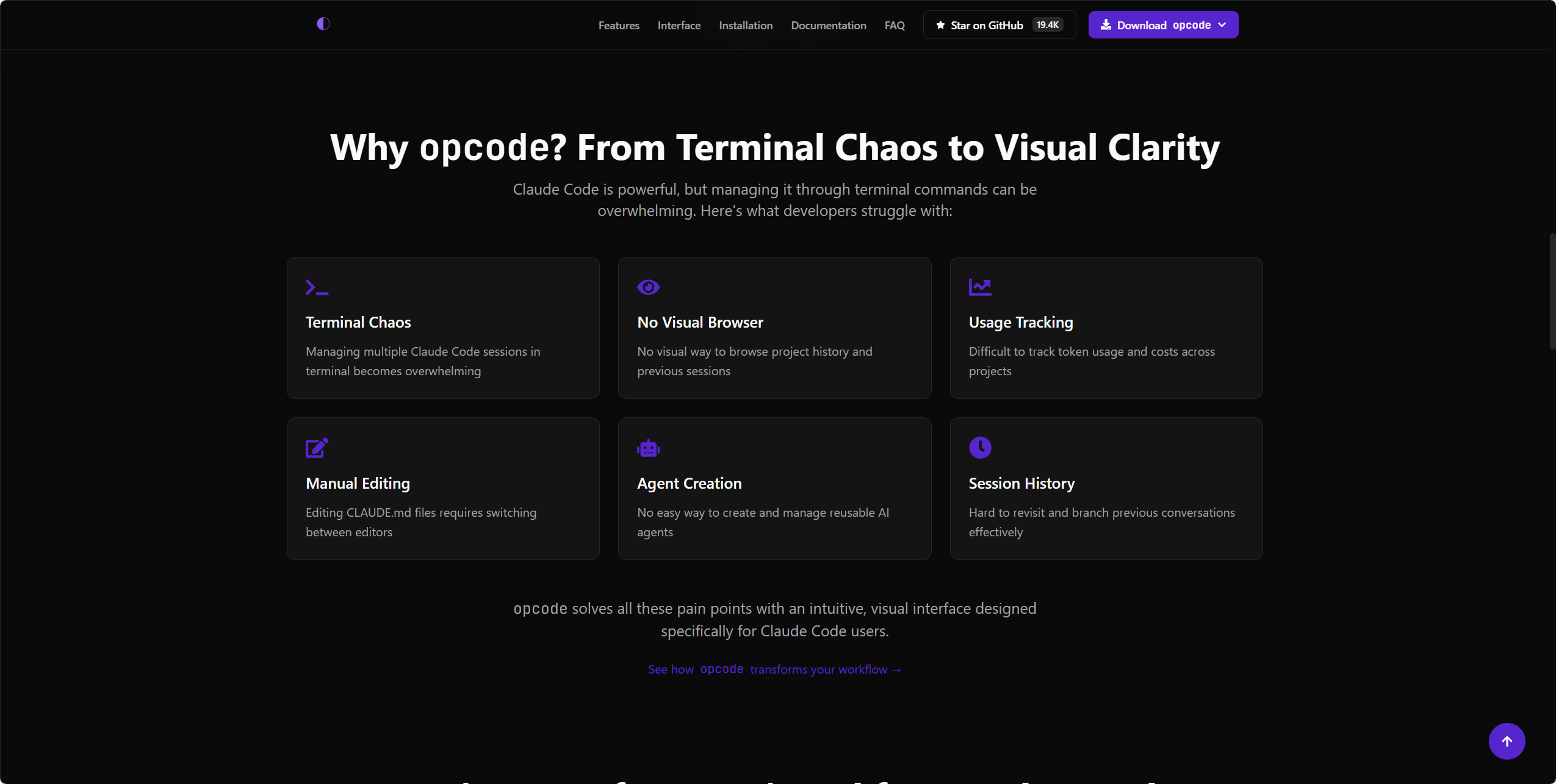The height and width of the screenshot is (784, 1556).
Task: Jump to the FAQ section
Action: 895,26
